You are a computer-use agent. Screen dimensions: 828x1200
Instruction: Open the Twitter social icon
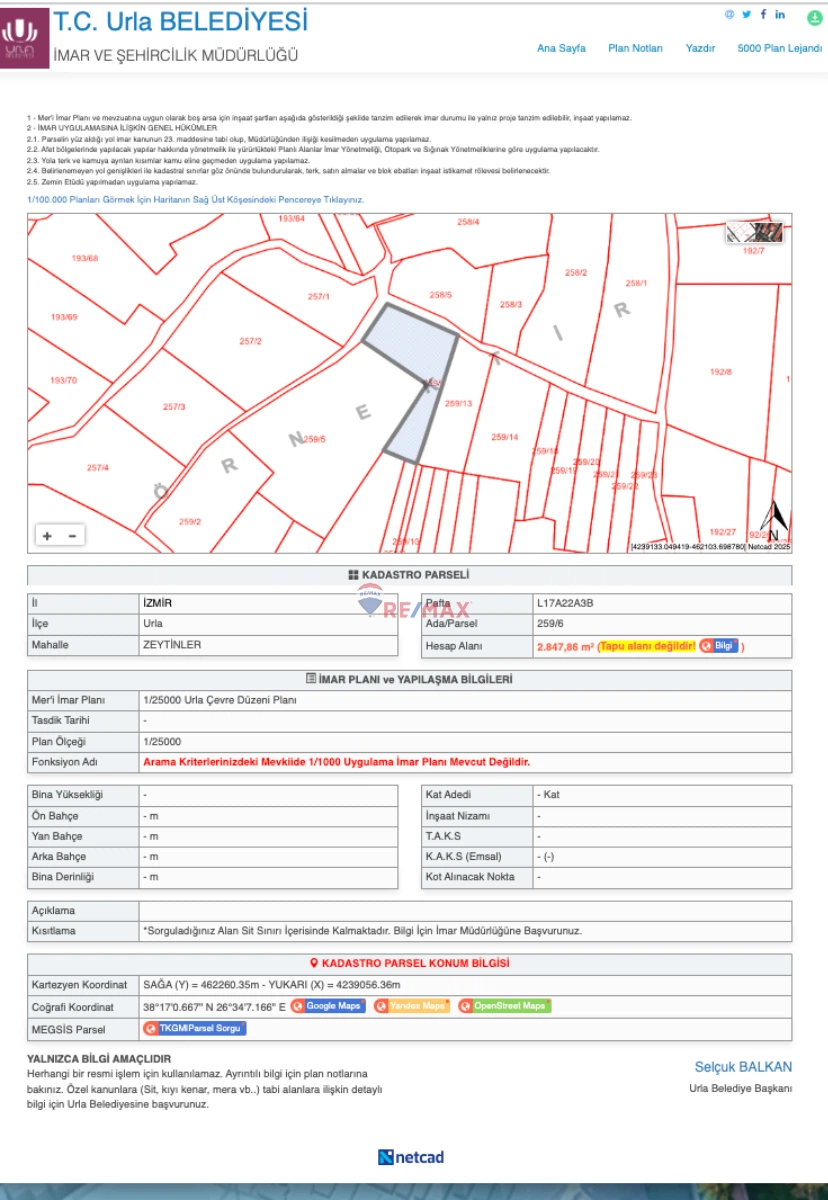click(x=746, y=14)
